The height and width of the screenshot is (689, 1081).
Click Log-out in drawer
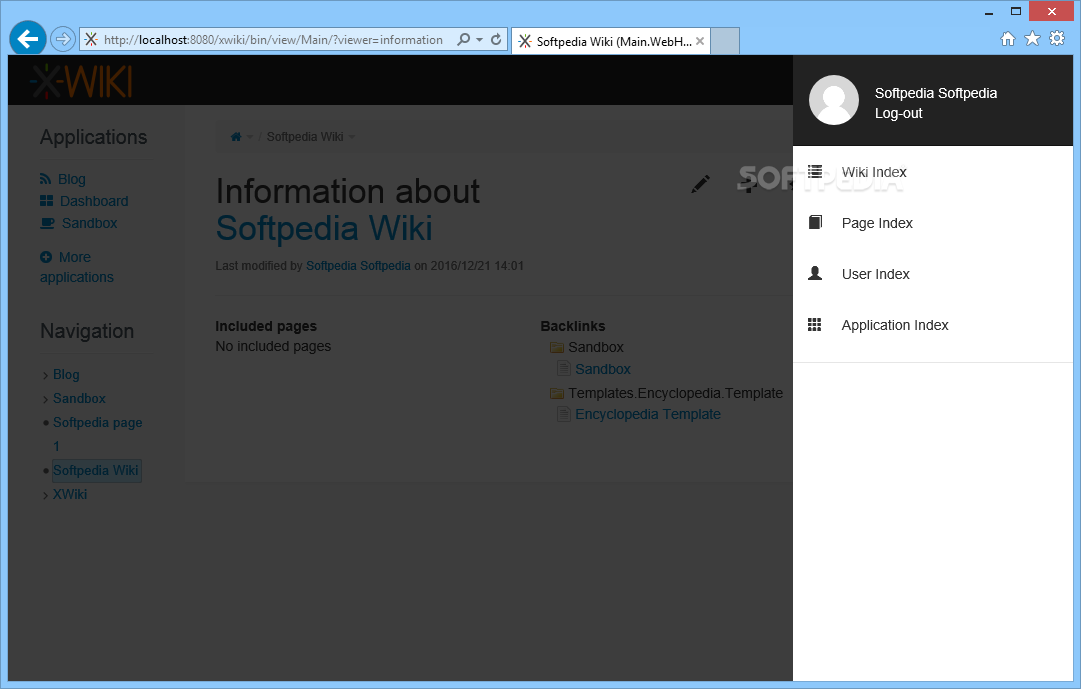pyautogui.click(x=898, y=113)
